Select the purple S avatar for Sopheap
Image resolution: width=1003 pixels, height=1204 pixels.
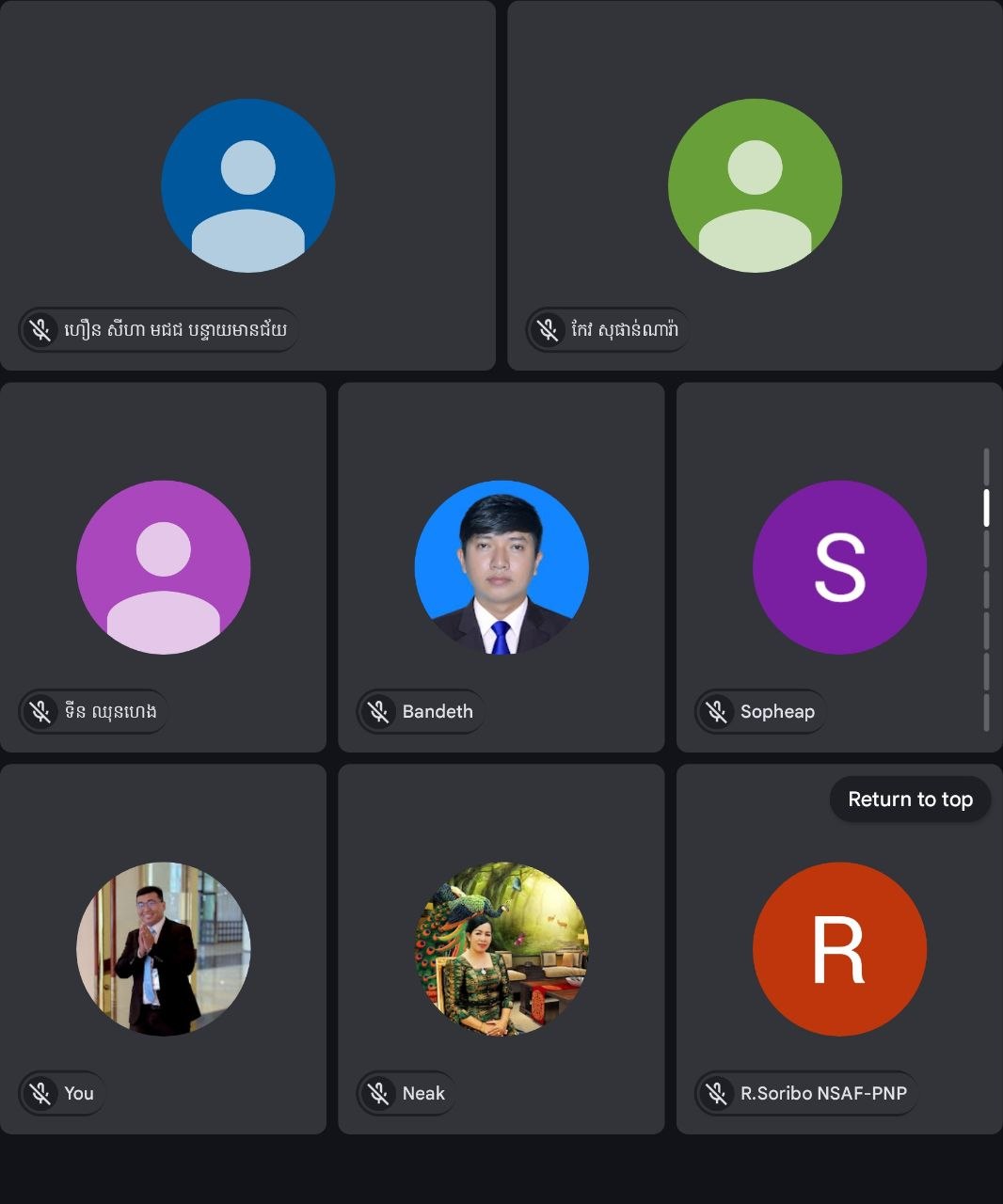[839, 567]
